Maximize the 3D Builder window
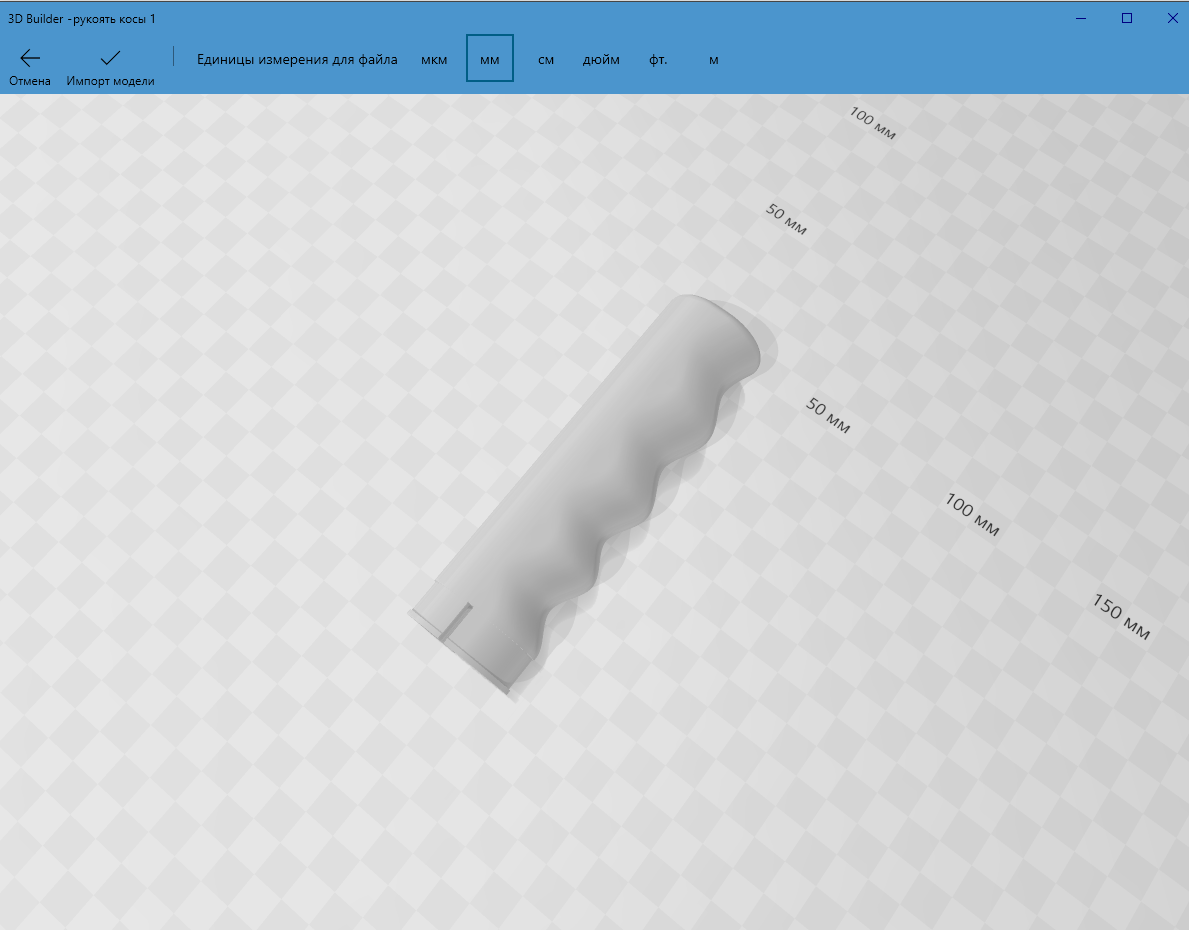1189x930 pixels. [1127, 18]
